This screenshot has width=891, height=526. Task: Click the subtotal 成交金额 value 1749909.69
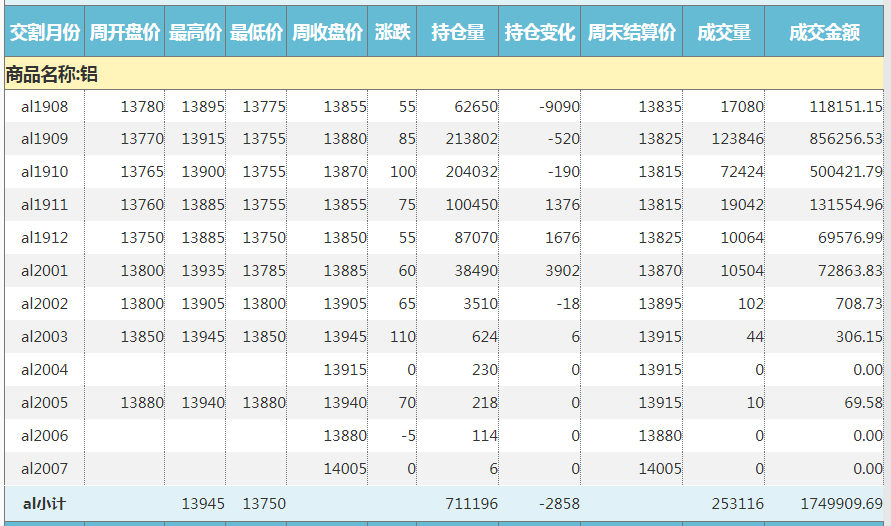842,504
